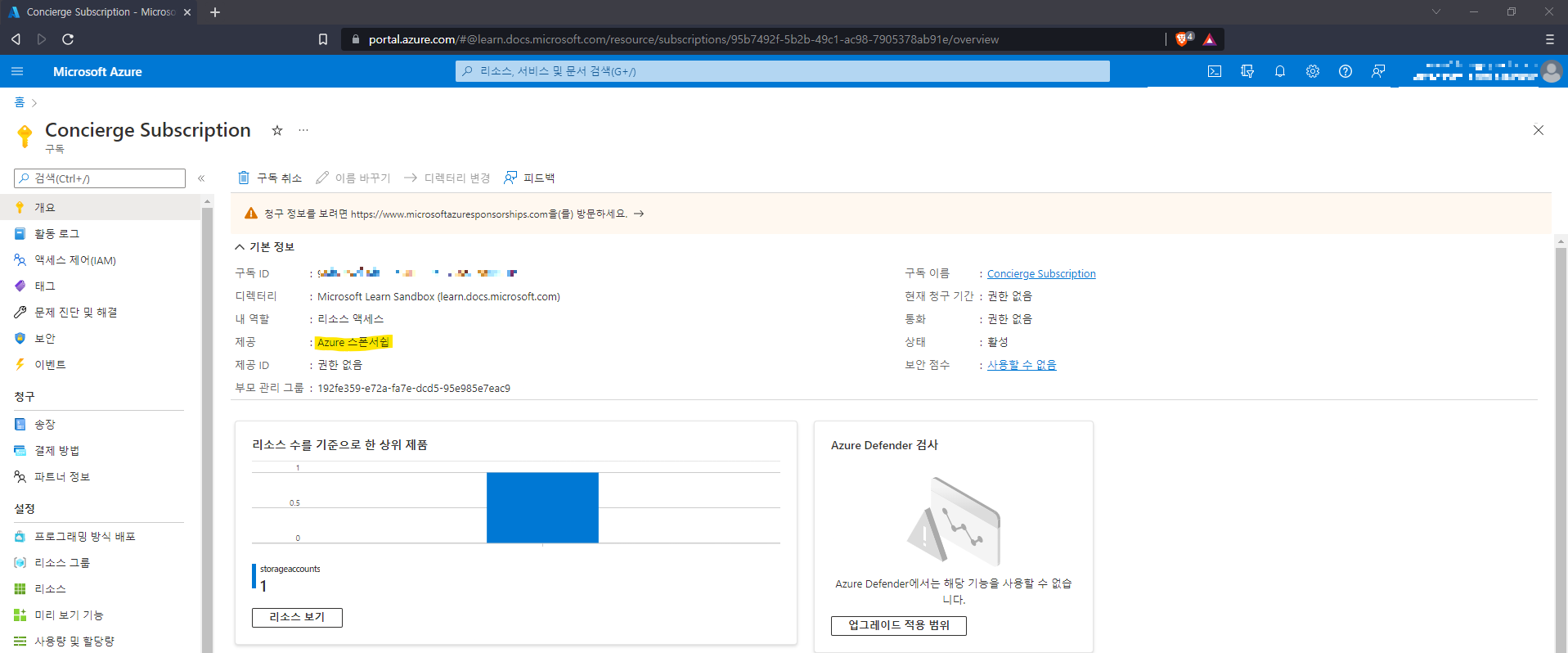Open the Azure portal hamburger menu
Image resolution: width=1568 pixels, height=653 pixels.
pyautogui.click(x=17, y=71)
